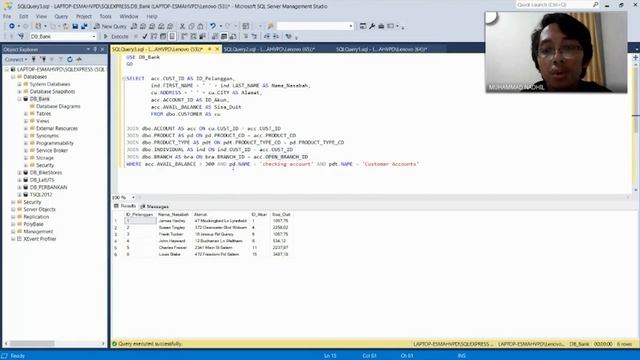Click the ID_Pelanggan column header
640x360 pixels.
coord(139,214)
